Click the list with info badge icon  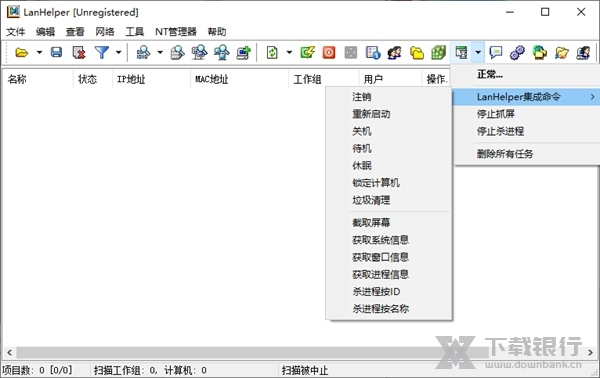pos(373,52)
